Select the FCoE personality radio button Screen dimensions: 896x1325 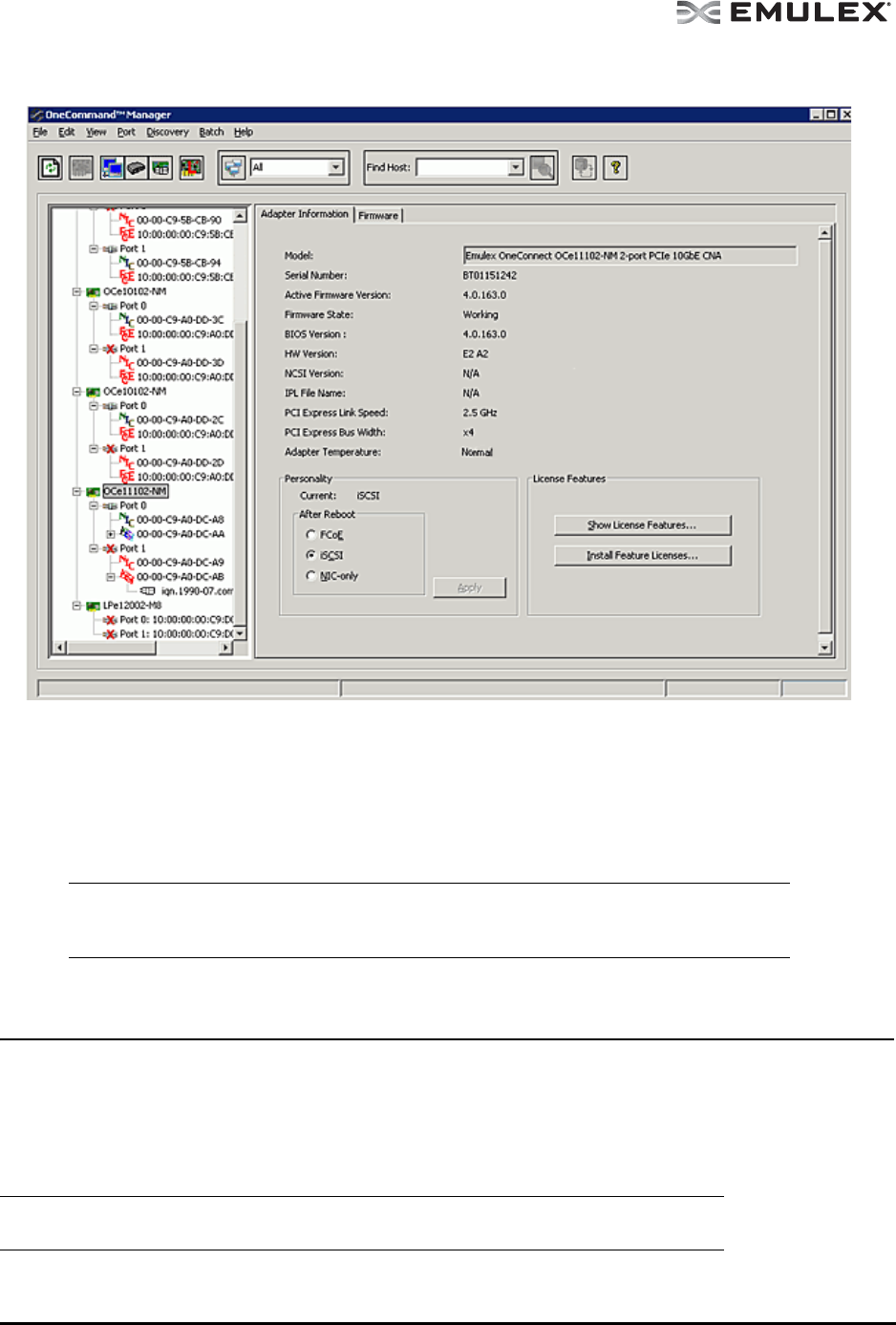coord(310,535)
